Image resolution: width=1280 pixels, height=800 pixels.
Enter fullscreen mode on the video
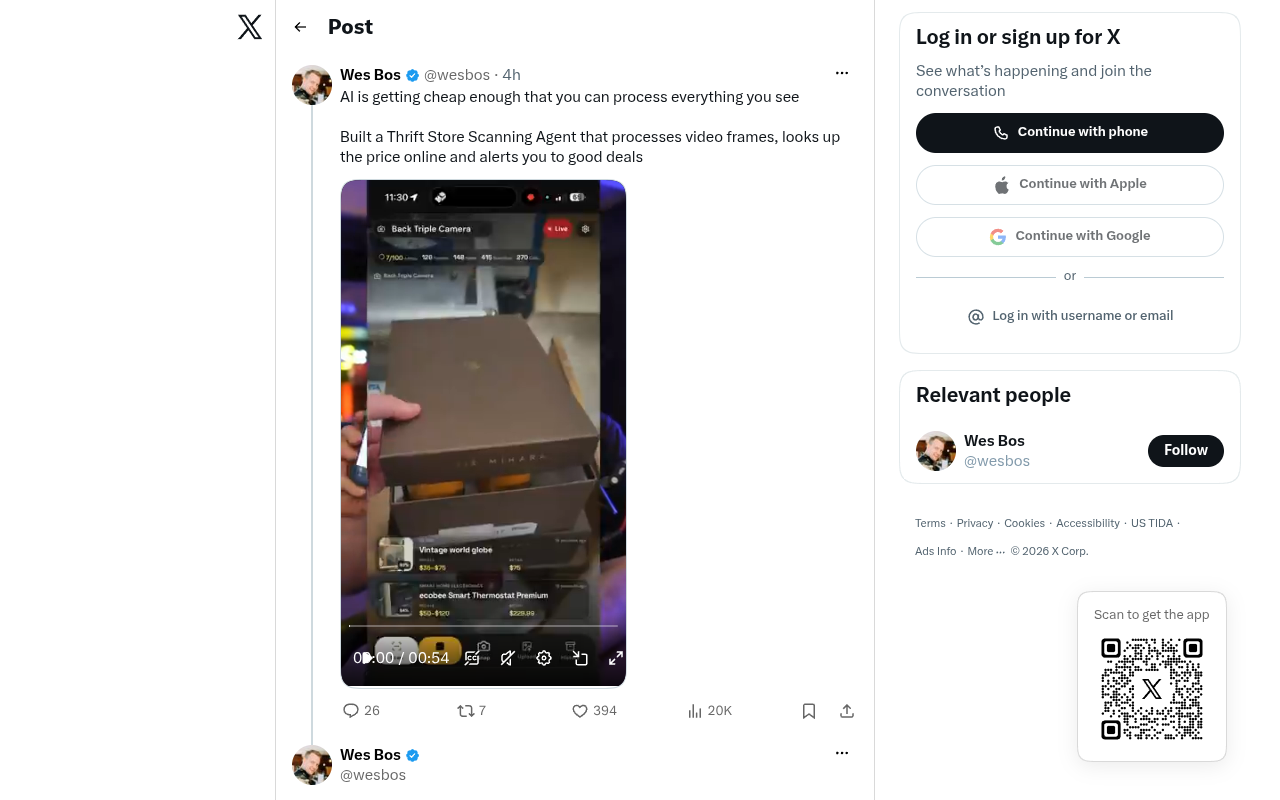[616, 658]
